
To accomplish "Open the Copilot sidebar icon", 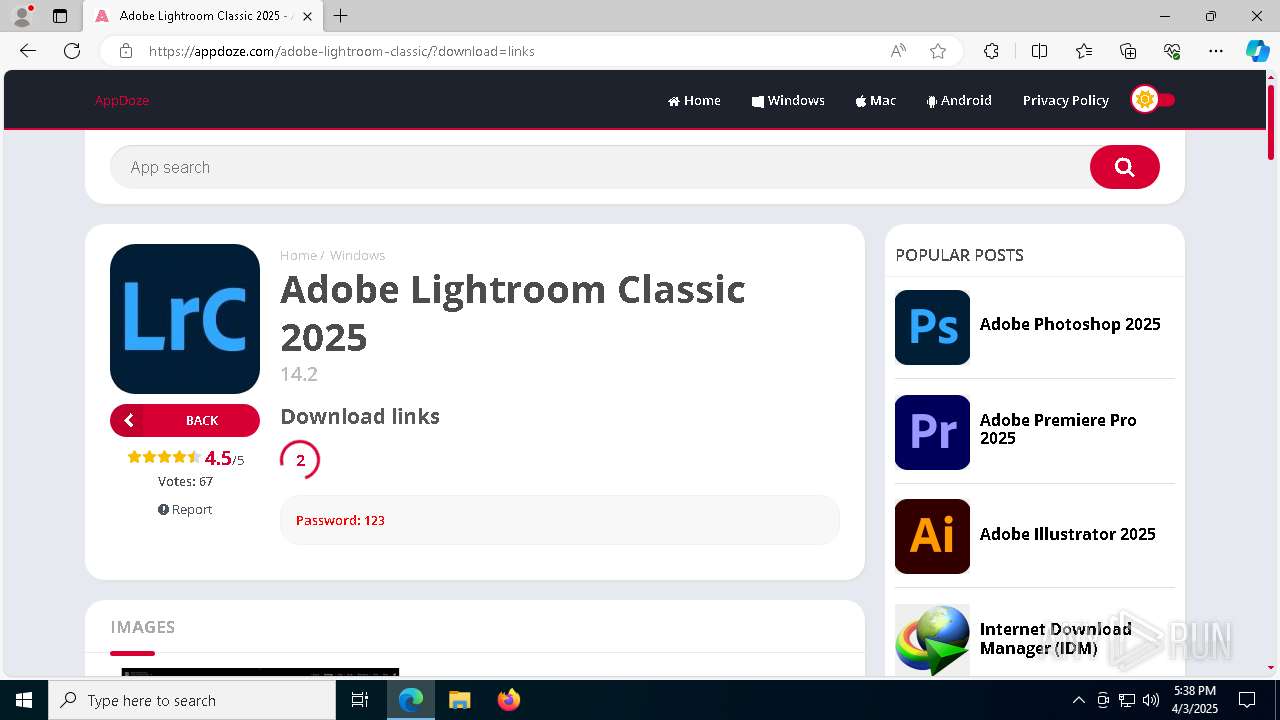I will pos(1257,51).
